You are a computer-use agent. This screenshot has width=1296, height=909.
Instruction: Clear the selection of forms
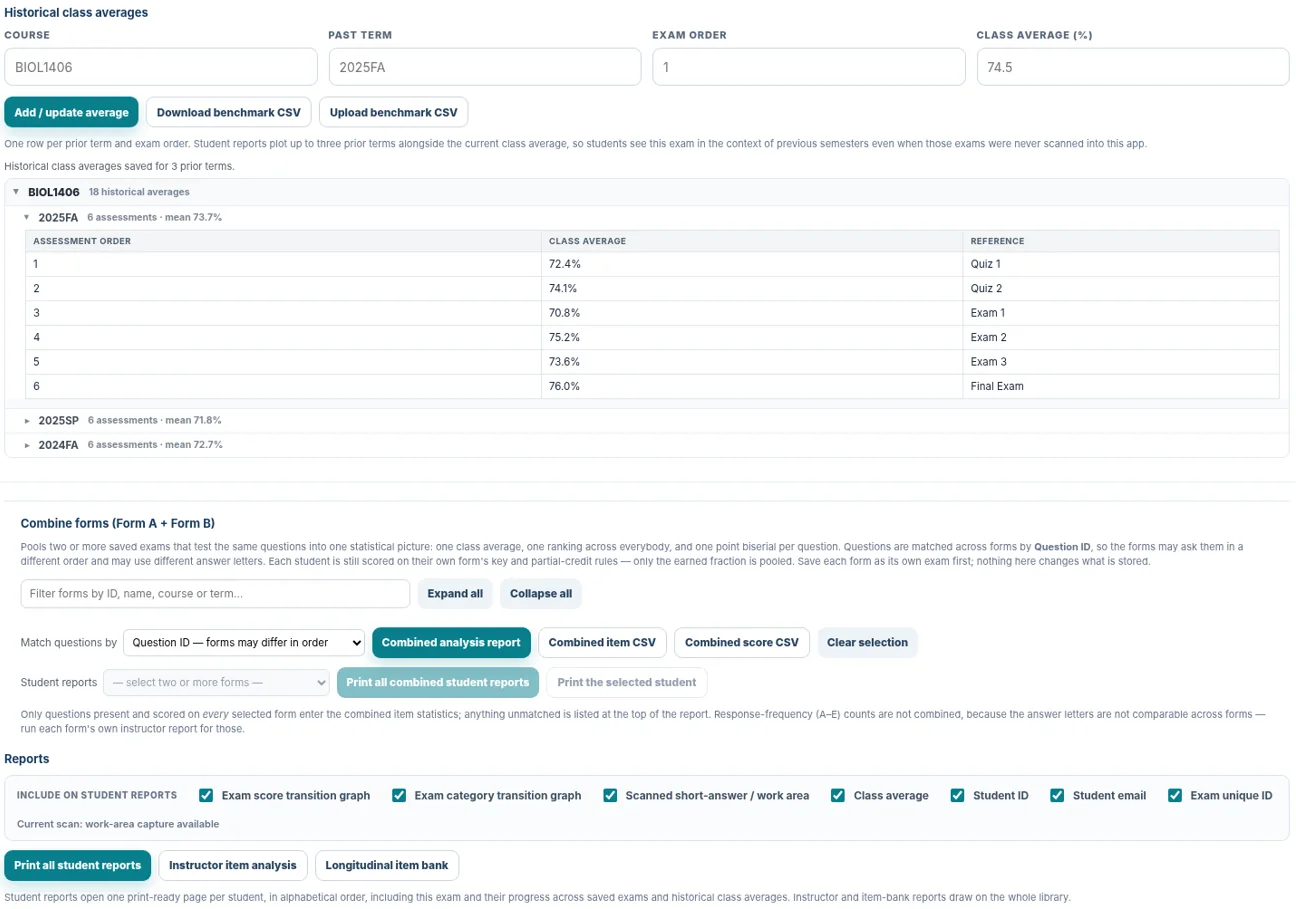(868, 642)
